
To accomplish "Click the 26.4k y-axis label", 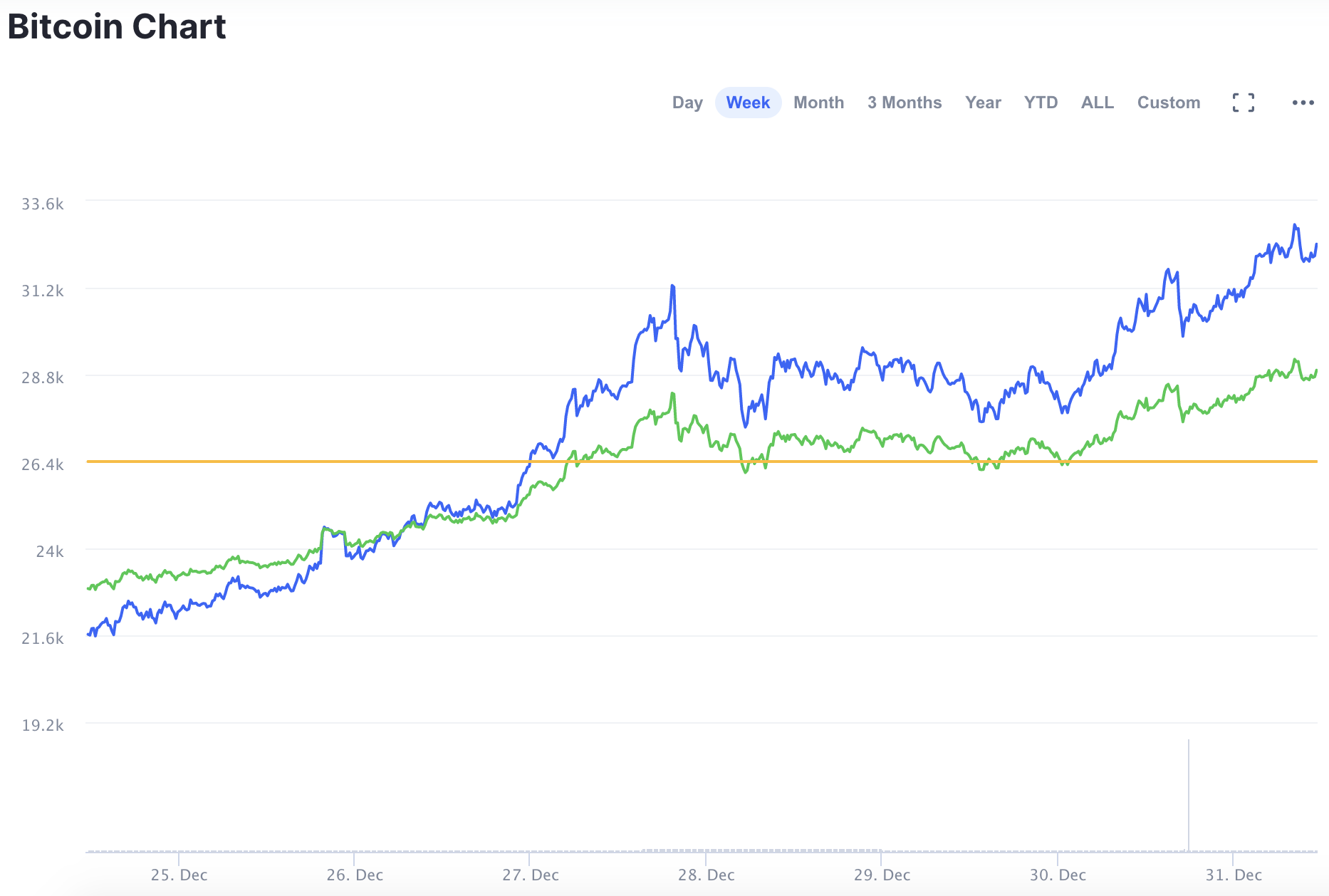I will 43,465.
